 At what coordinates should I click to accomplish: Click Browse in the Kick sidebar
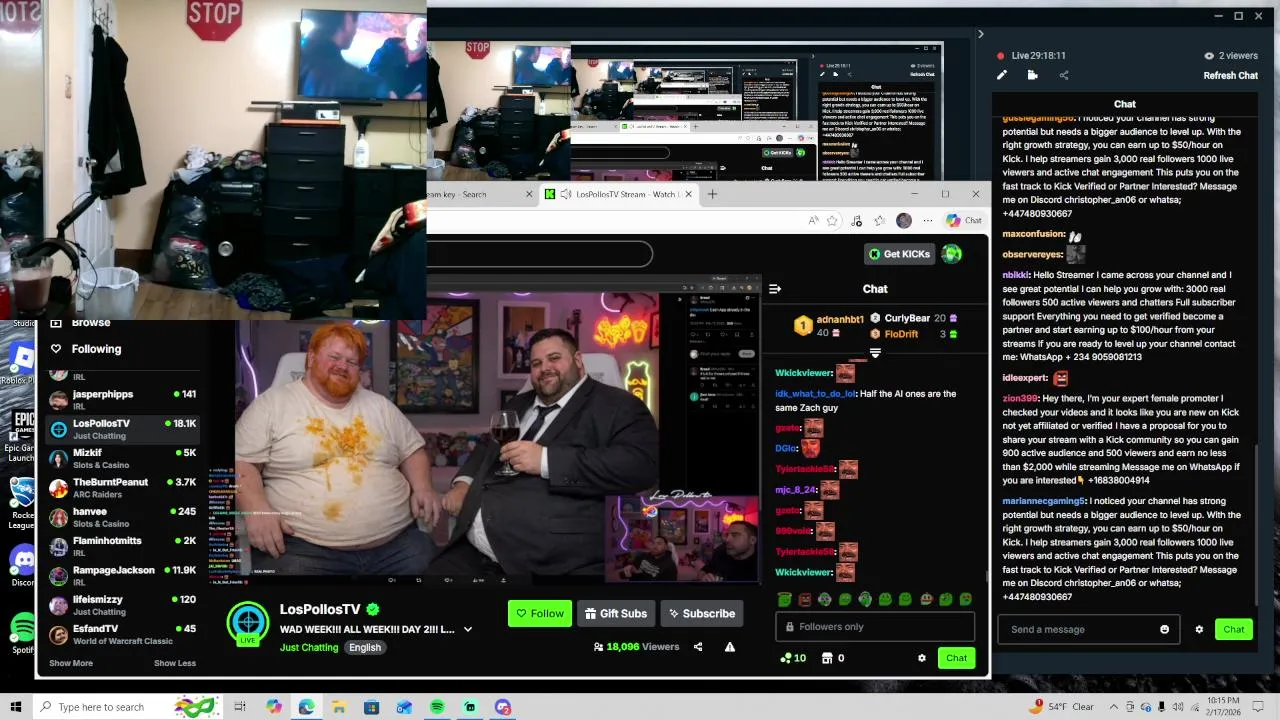[91, 323]
